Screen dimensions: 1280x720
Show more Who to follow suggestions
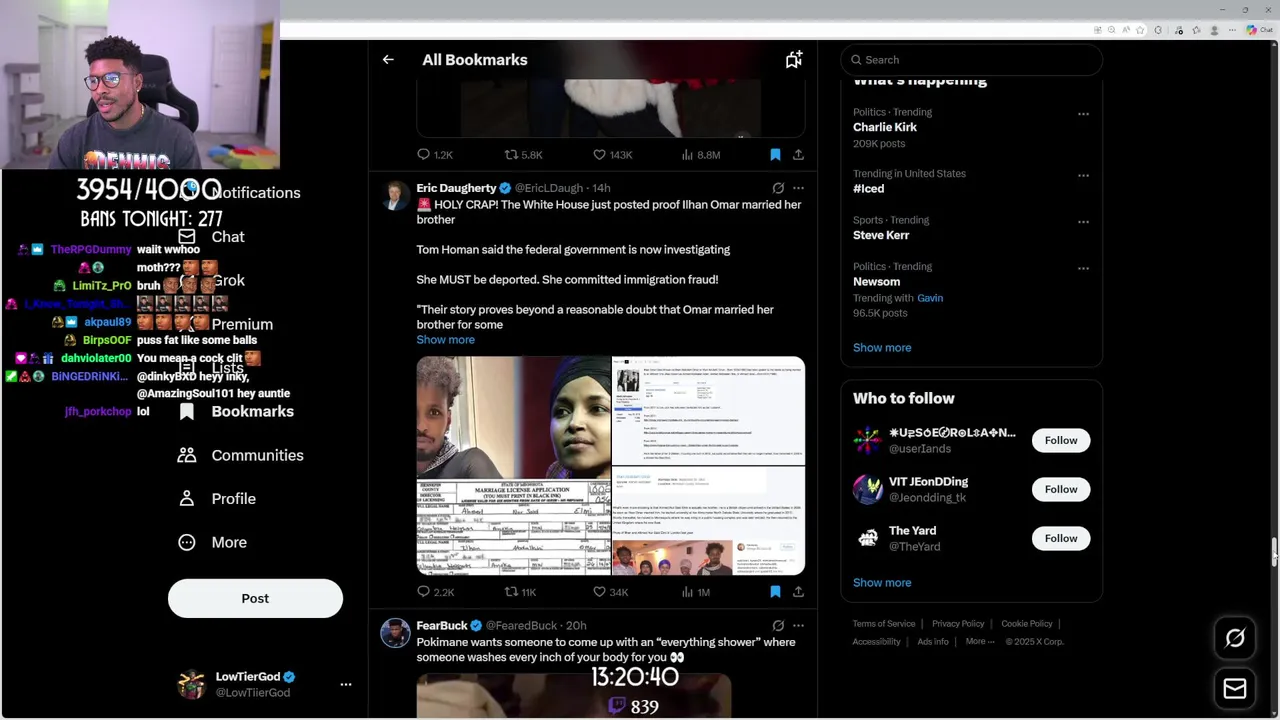[x=882, y=583]
